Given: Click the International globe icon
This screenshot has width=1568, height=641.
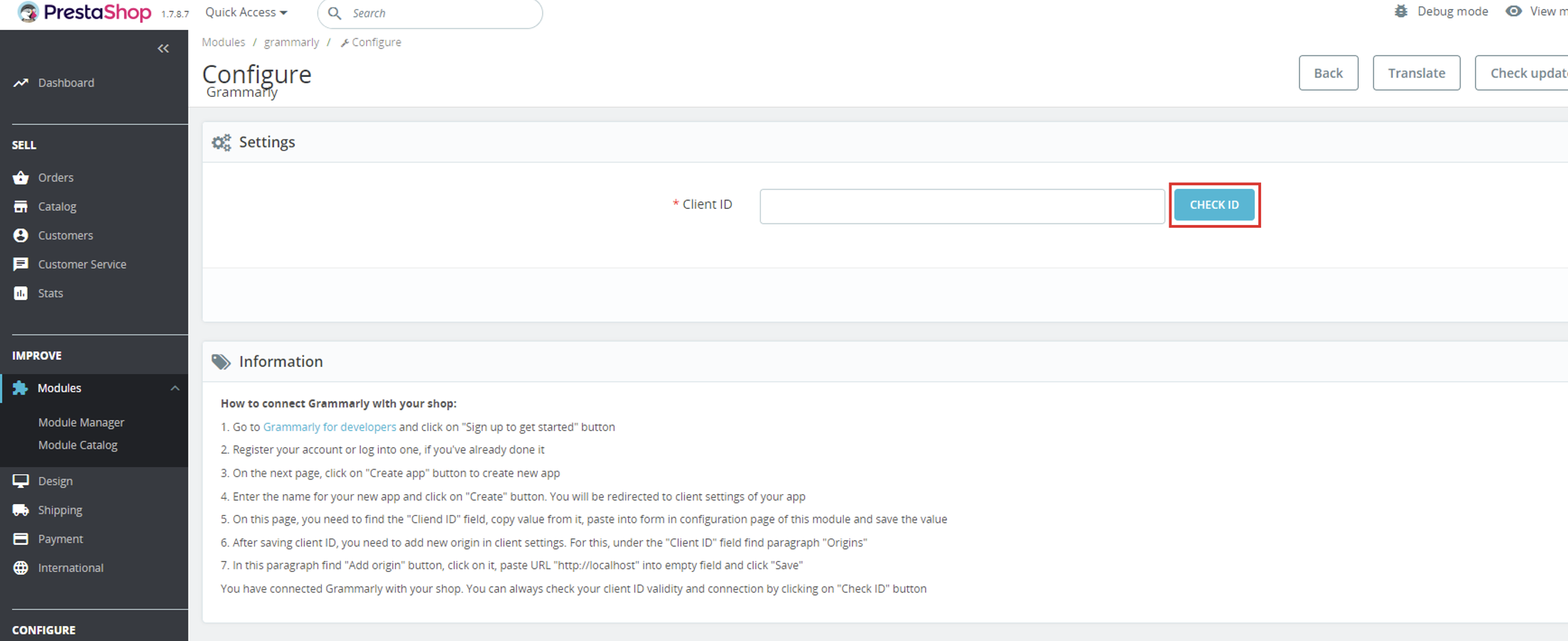Looking at the screenshot, I should pos(21,568).
